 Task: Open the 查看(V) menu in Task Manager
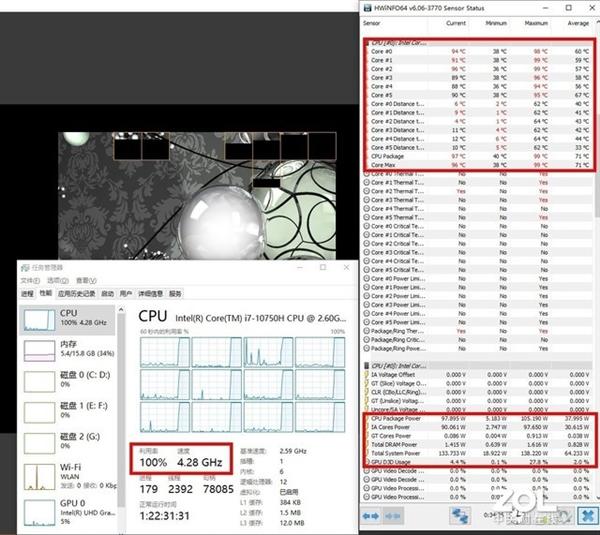86,281
